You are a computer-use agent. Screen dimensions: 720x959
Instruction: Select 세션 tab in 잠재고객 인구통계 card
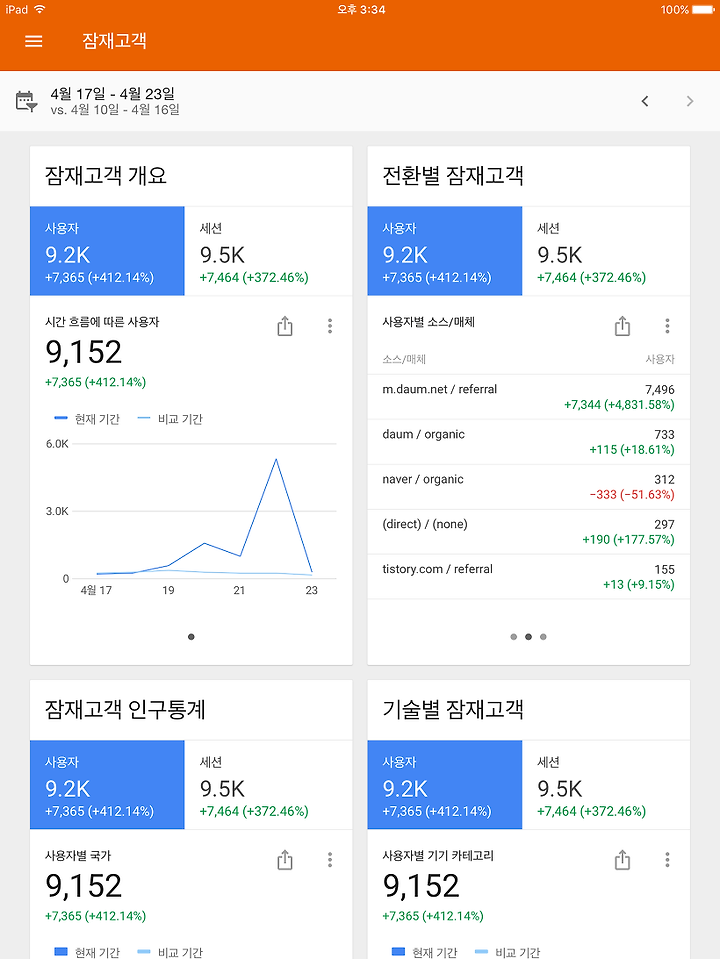coord(268,785)
